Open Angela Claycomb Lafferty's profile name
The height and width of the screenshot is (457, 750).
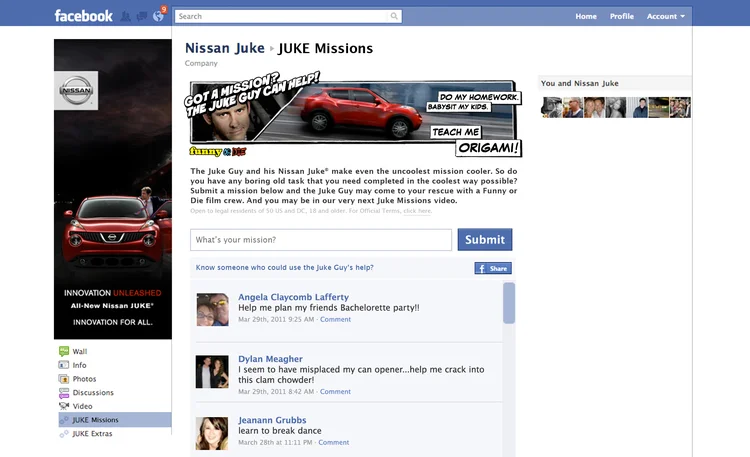click(293, 297)
